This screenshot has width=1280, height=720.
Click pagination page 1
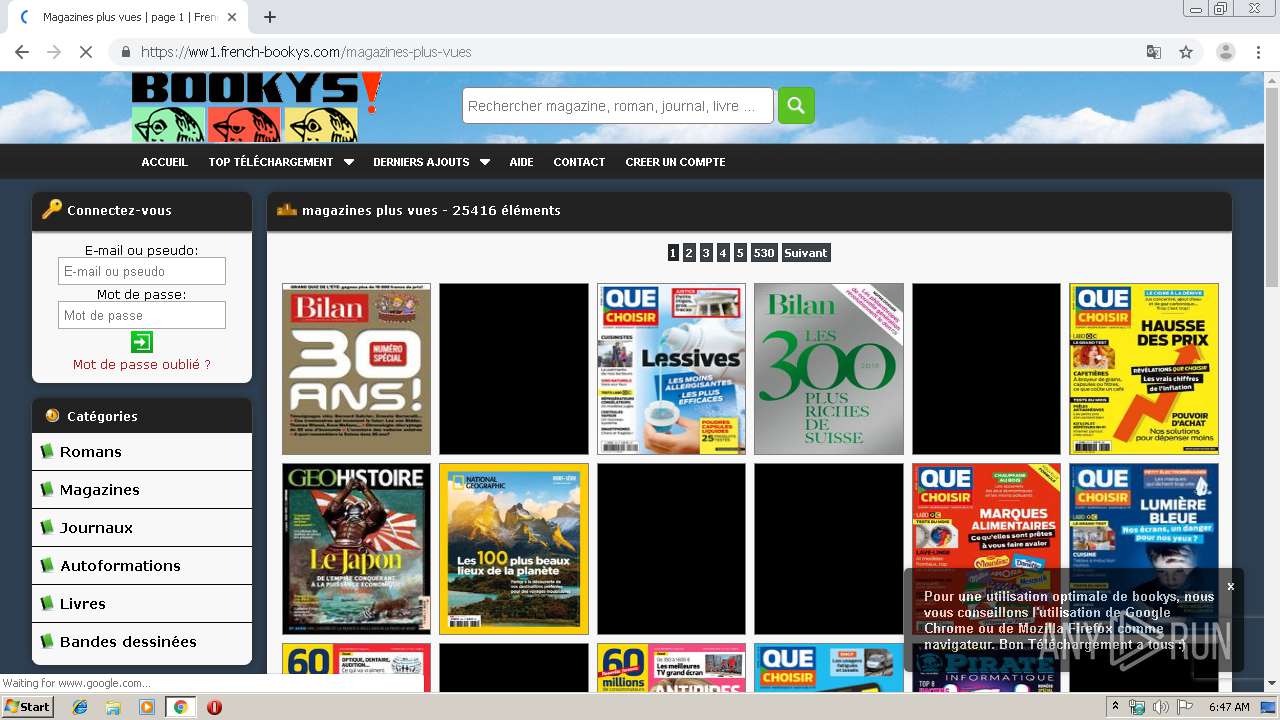tap(673, 253)
